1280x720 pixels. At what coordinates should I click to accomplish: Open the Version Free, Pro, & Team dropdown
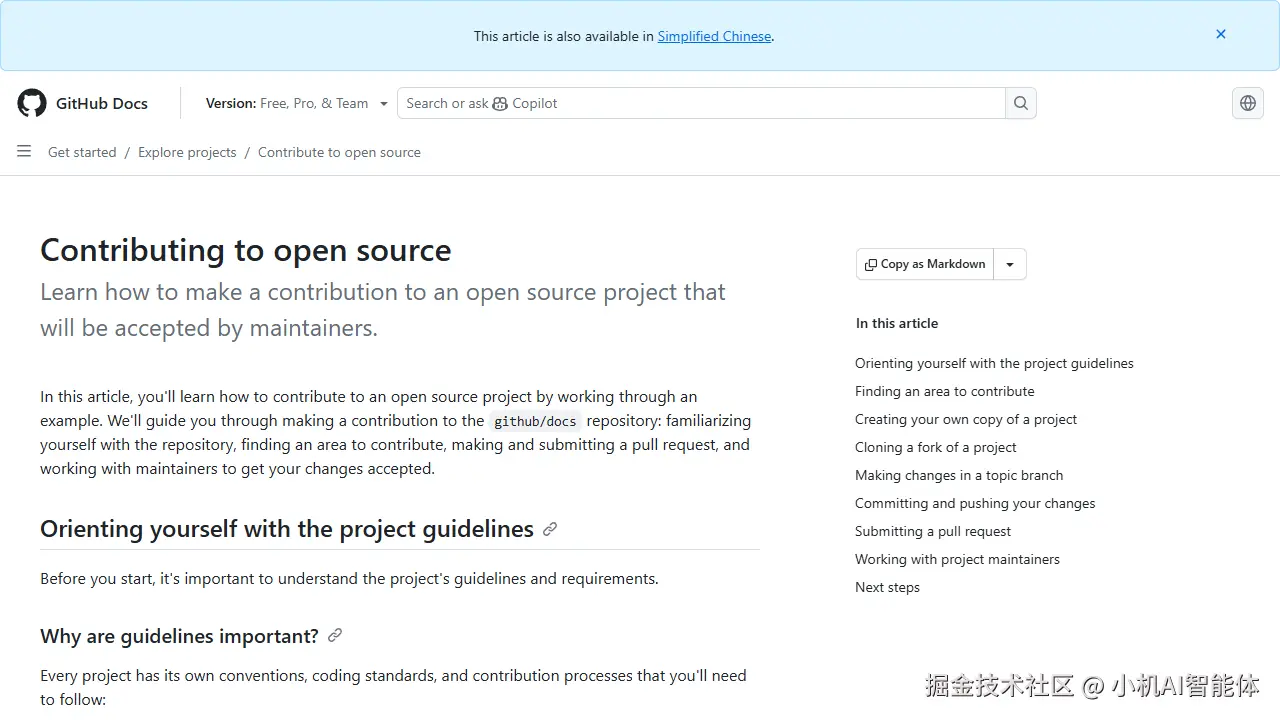pos(296,103)
